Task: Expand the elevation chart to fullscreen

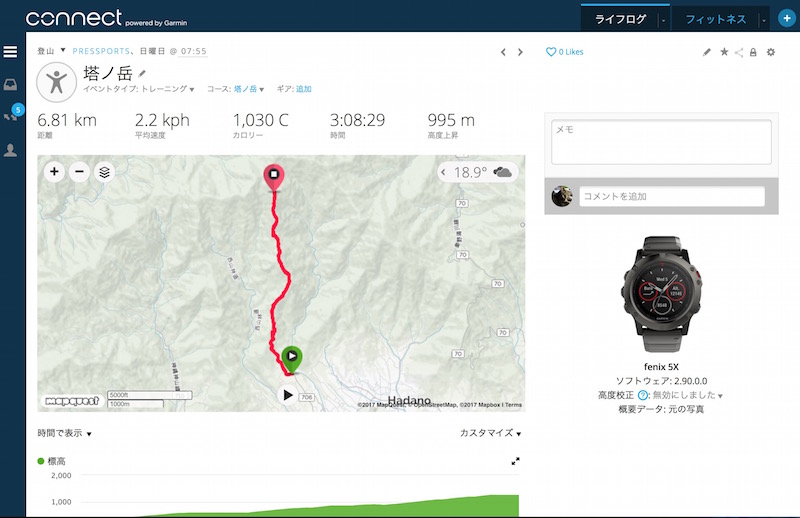Action: (515, 461)
